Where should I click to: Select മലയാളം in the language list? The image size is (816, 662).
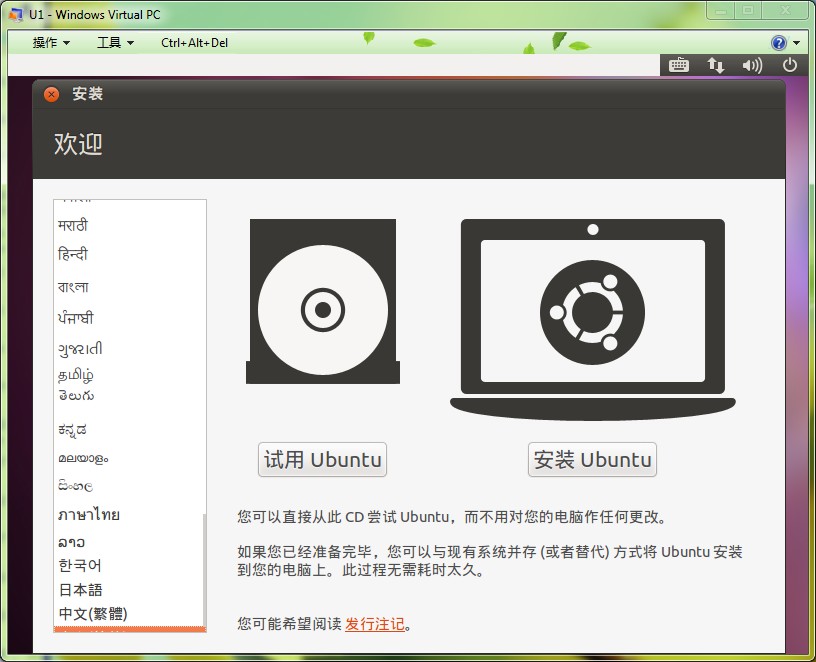(x=128, y=459)
